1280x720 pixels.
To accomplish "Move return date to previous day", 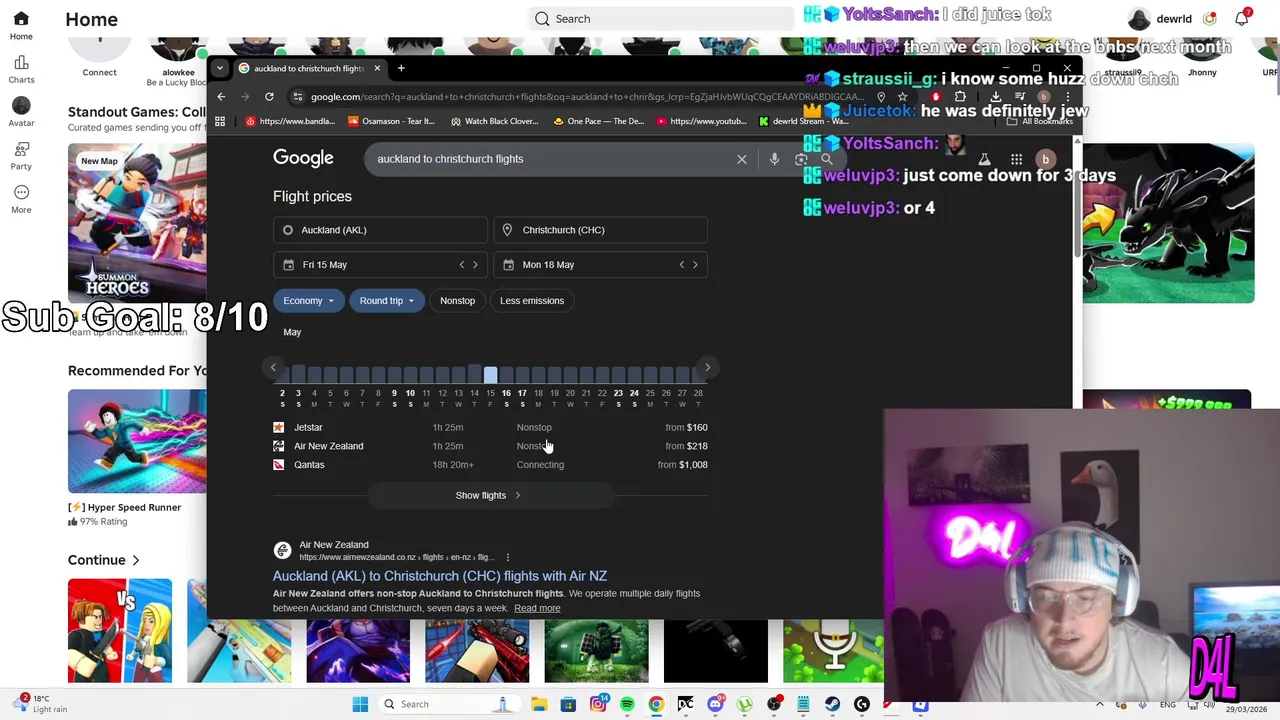I will tap(682, 265).
